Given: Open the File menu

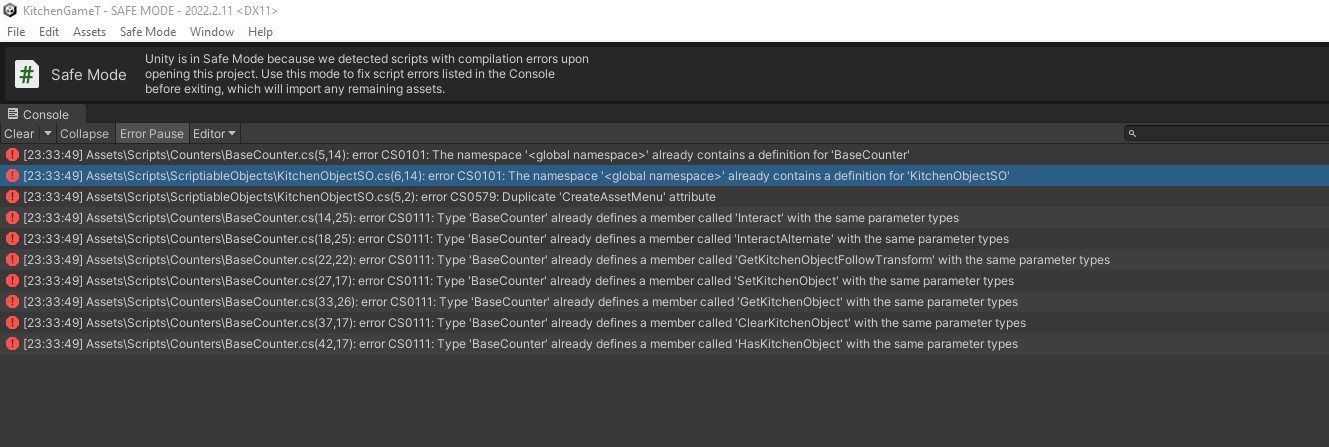Looking at the screenshot, I should [x=16, y=32].
